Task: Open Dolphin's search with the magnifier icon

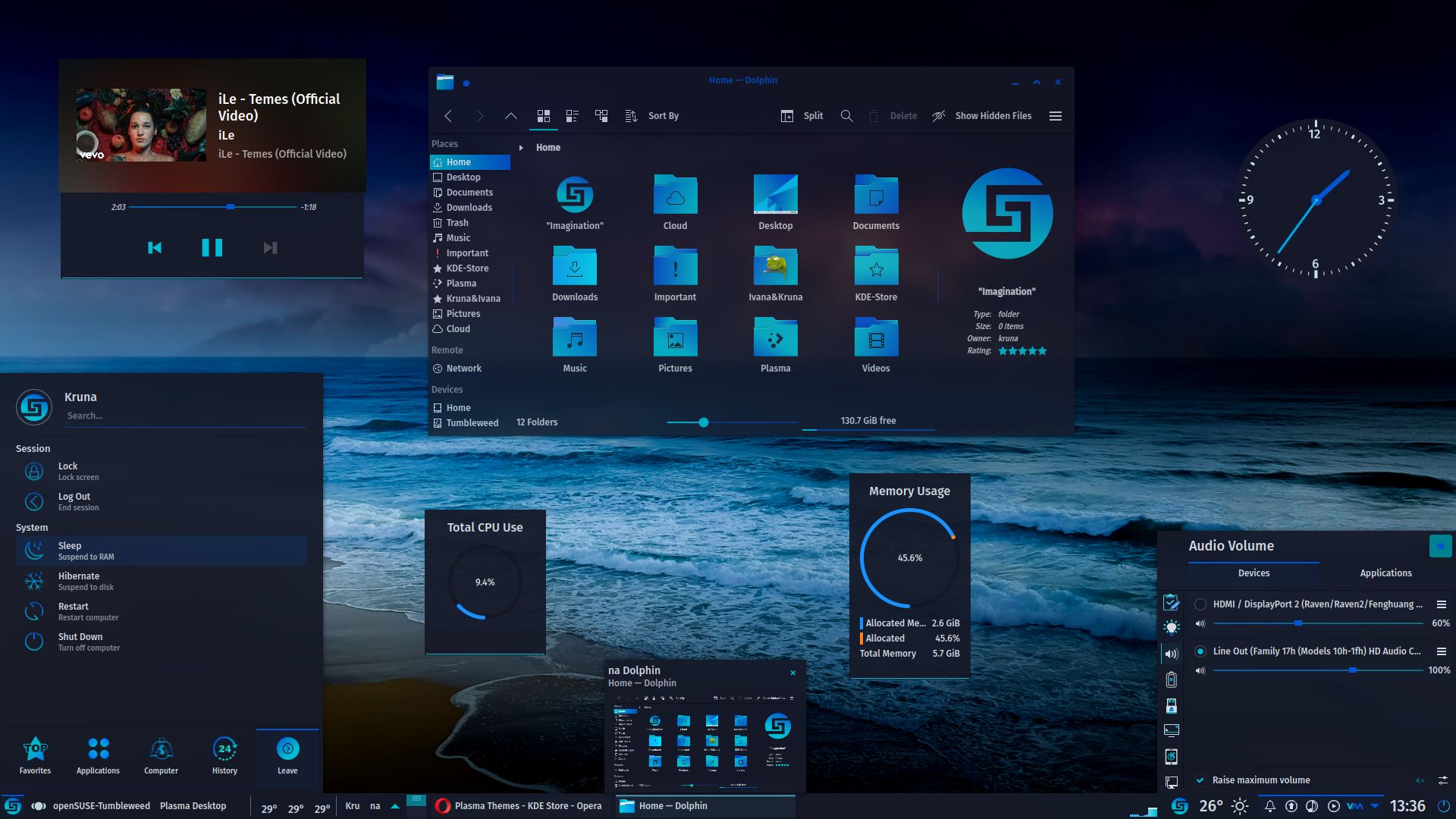Action: click(847, 116)
